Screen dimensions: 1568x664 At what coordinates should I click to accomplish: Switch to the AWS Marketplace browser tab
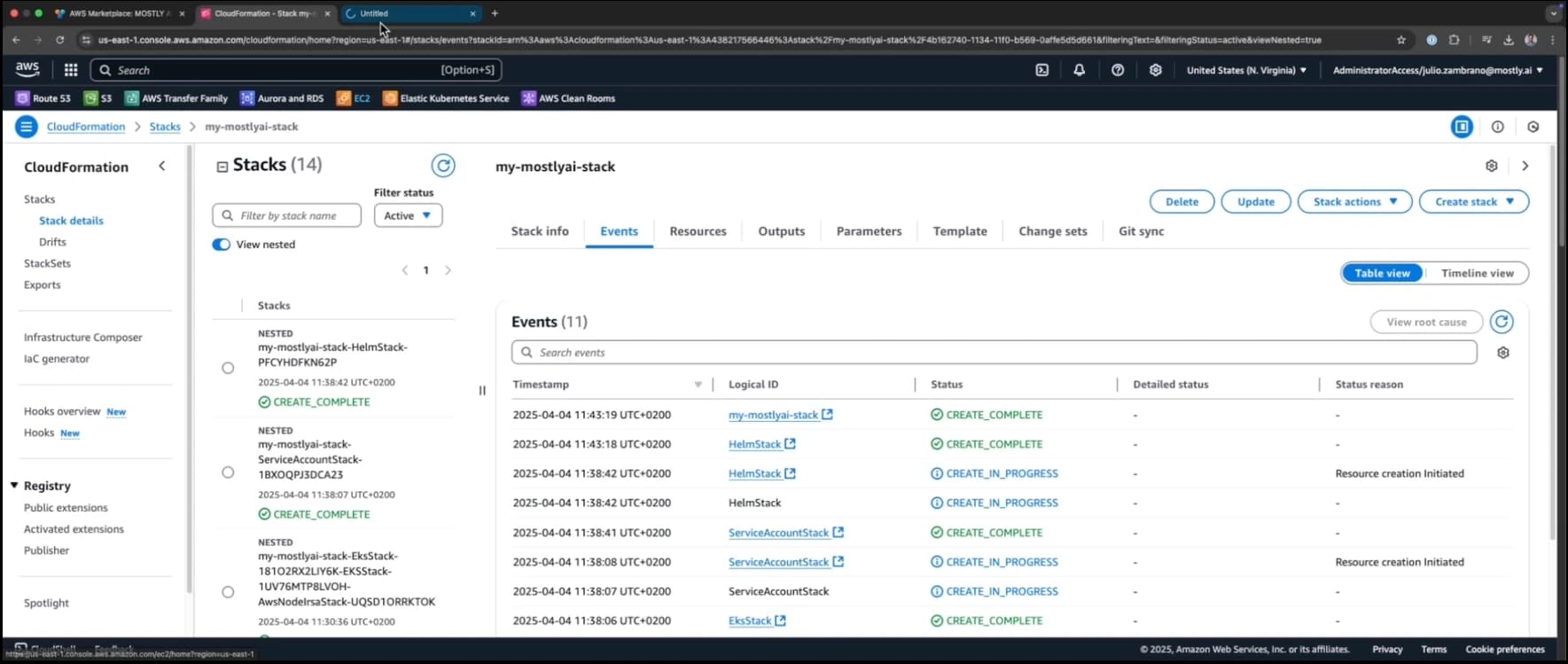tap(120, 13)
